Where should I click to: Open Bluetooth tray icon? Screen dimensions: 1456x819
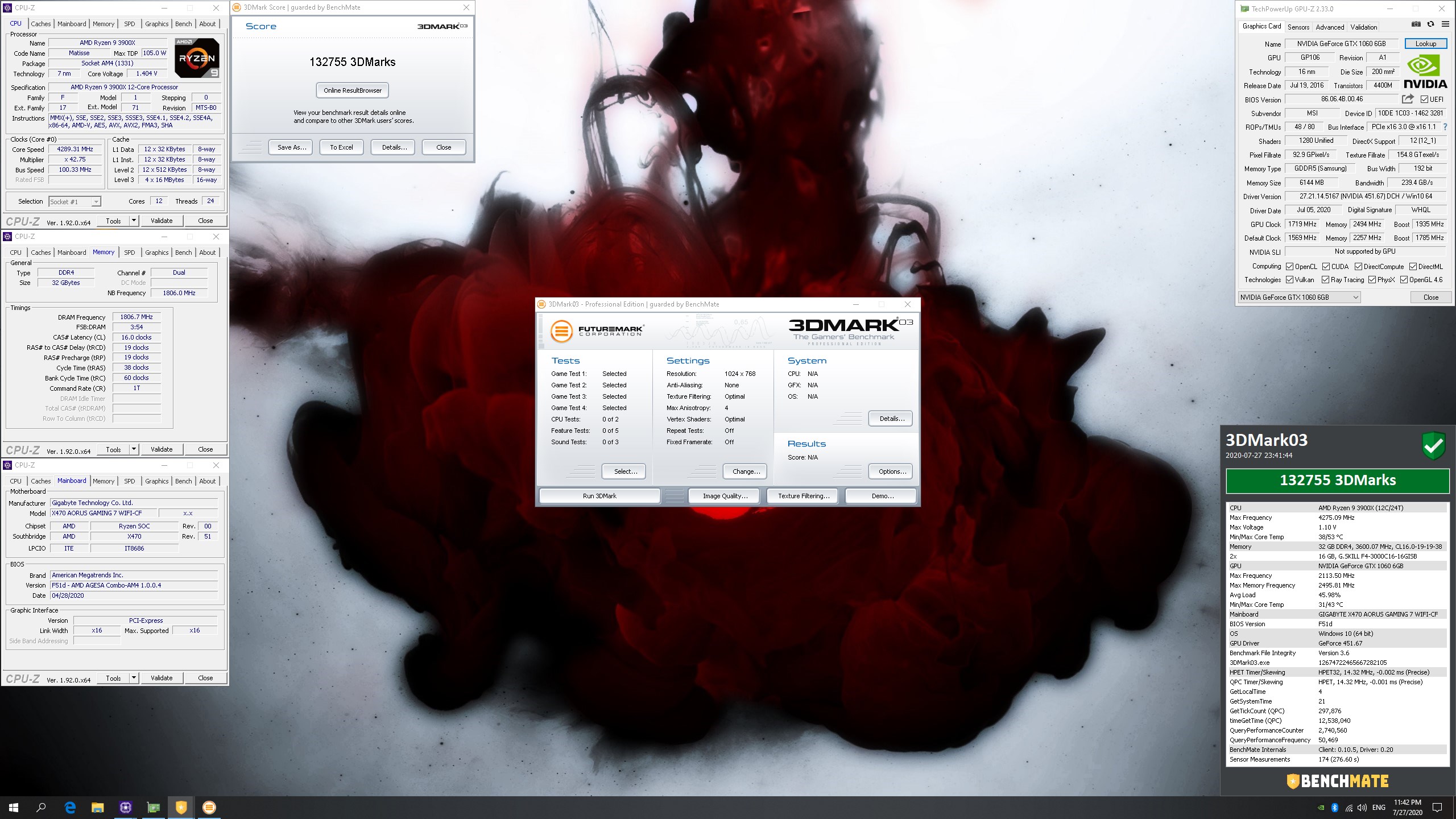(1334, 808)
